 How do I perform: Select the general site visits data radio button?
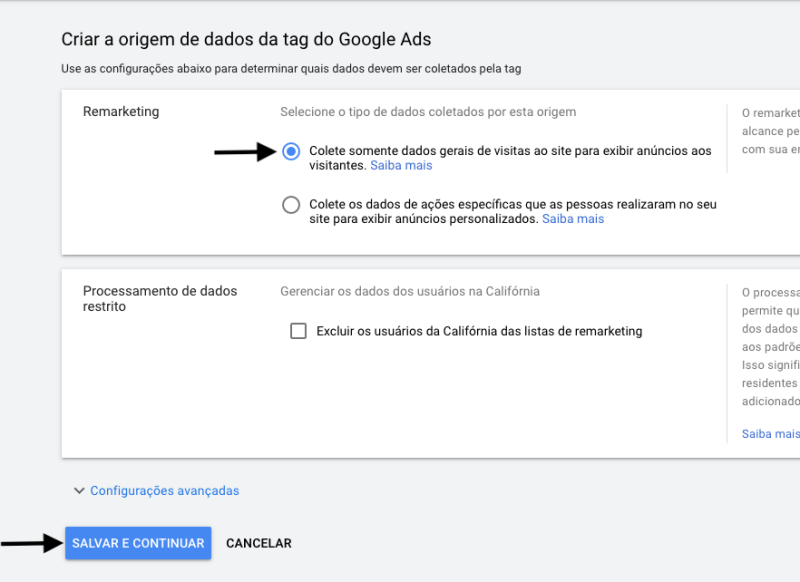(x=291, y=152)
